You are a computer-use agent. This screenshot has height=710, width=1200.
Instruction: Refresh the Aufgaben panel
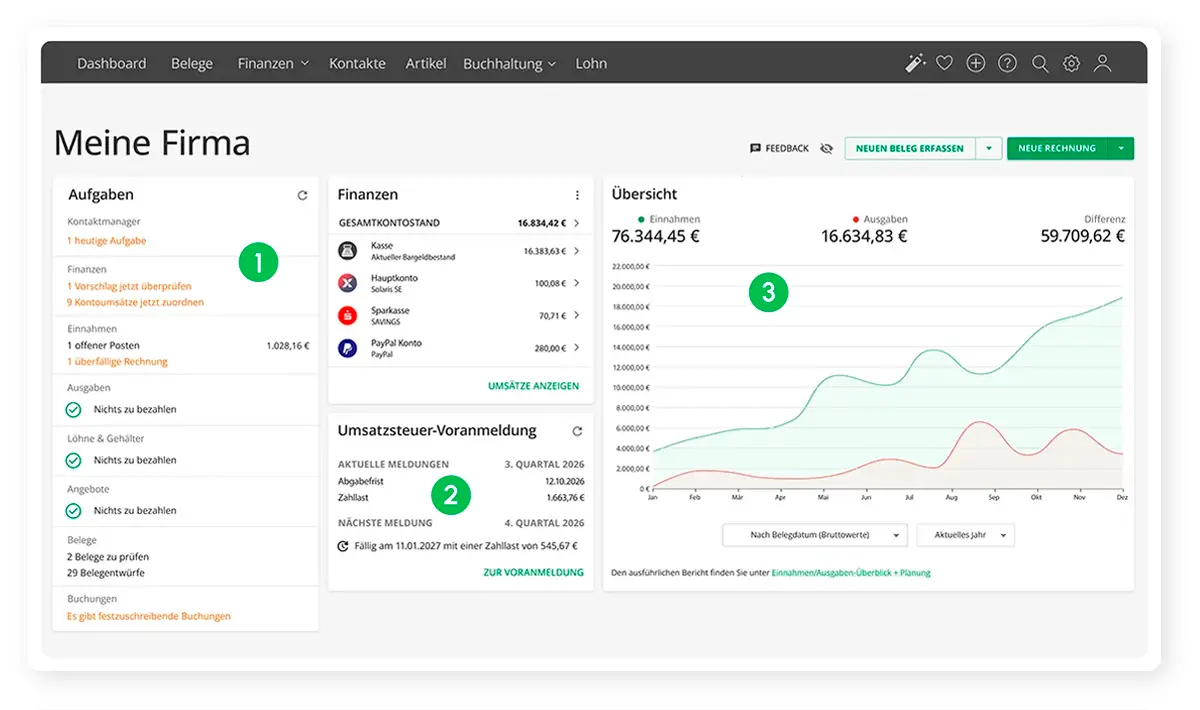pos(302,196)
